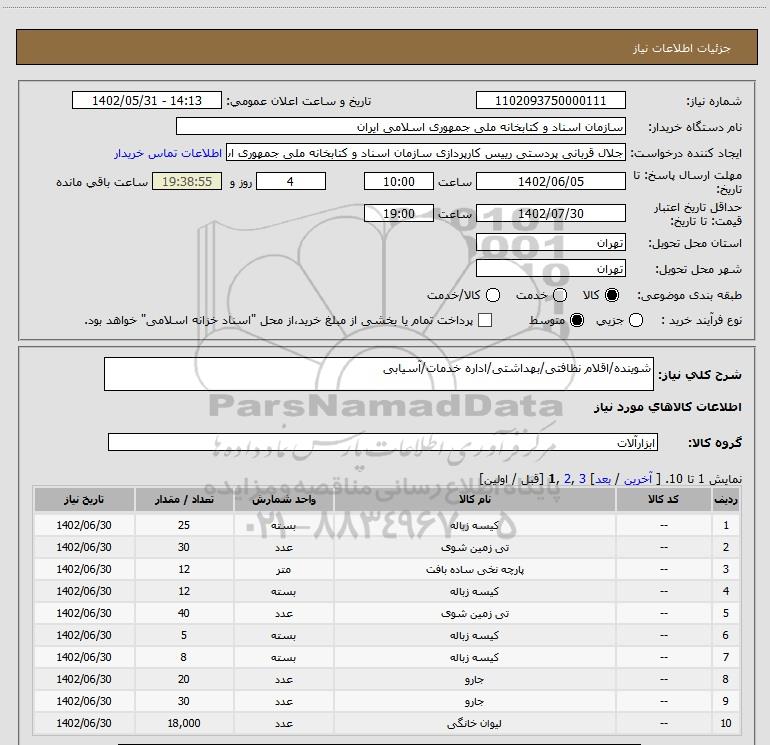Go to the بعد pagination link
This screenshot has height=745, width=770.
(x=603, y=478)
